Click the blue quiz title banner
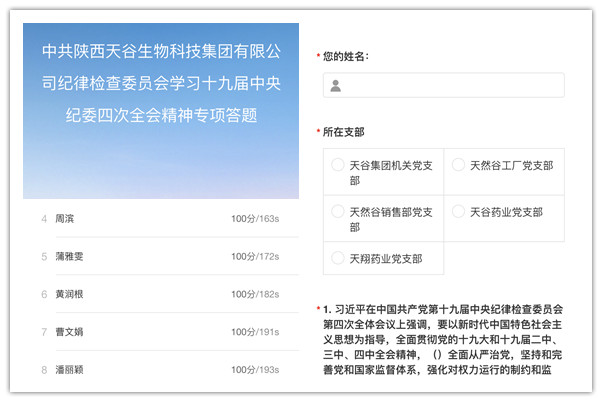602x402 pixels. (x=160, y=85)
